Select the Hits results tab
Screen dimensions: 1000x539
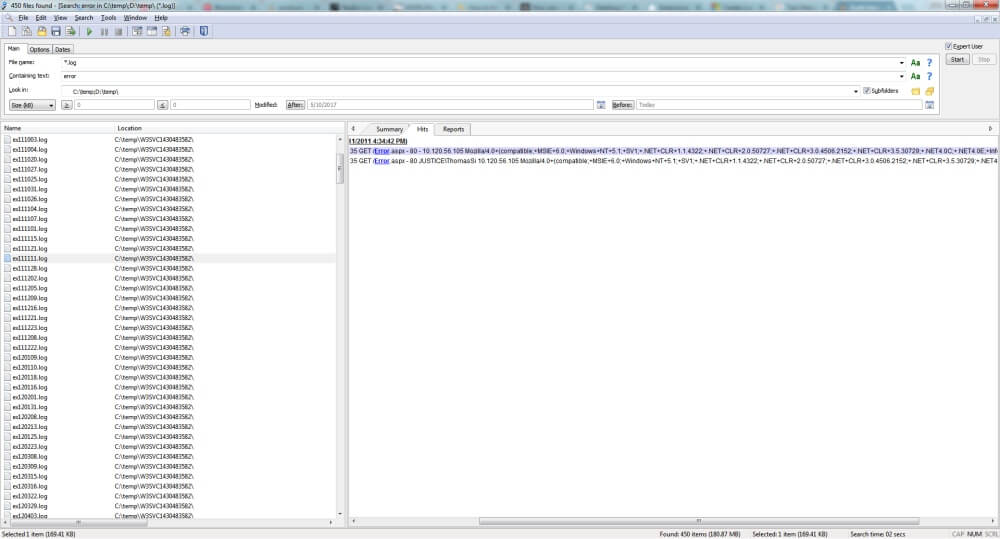(x=422, y=129)
